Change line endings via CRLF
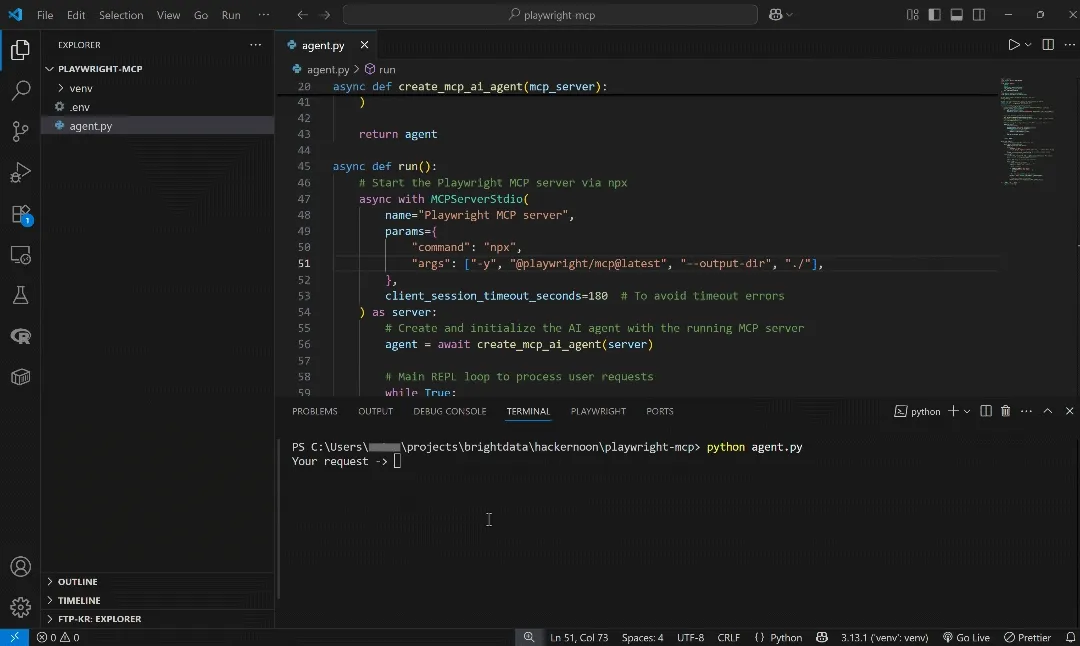Viewport: 1080px width, 646px height. 728,637
